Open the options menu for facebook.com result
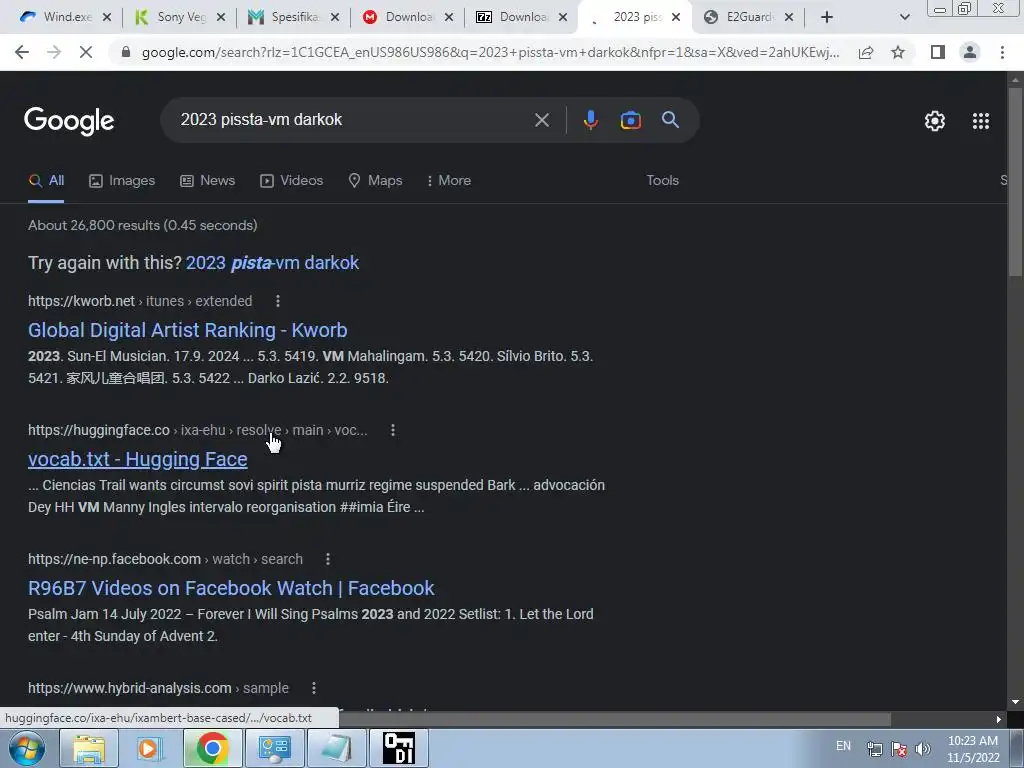The height and width of the screenshot is (768, 1024). pos(328,559)
